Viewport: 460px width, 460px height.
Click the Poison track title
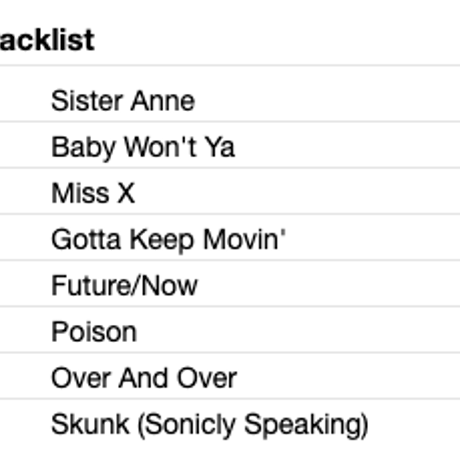click(x=94, y=332)
